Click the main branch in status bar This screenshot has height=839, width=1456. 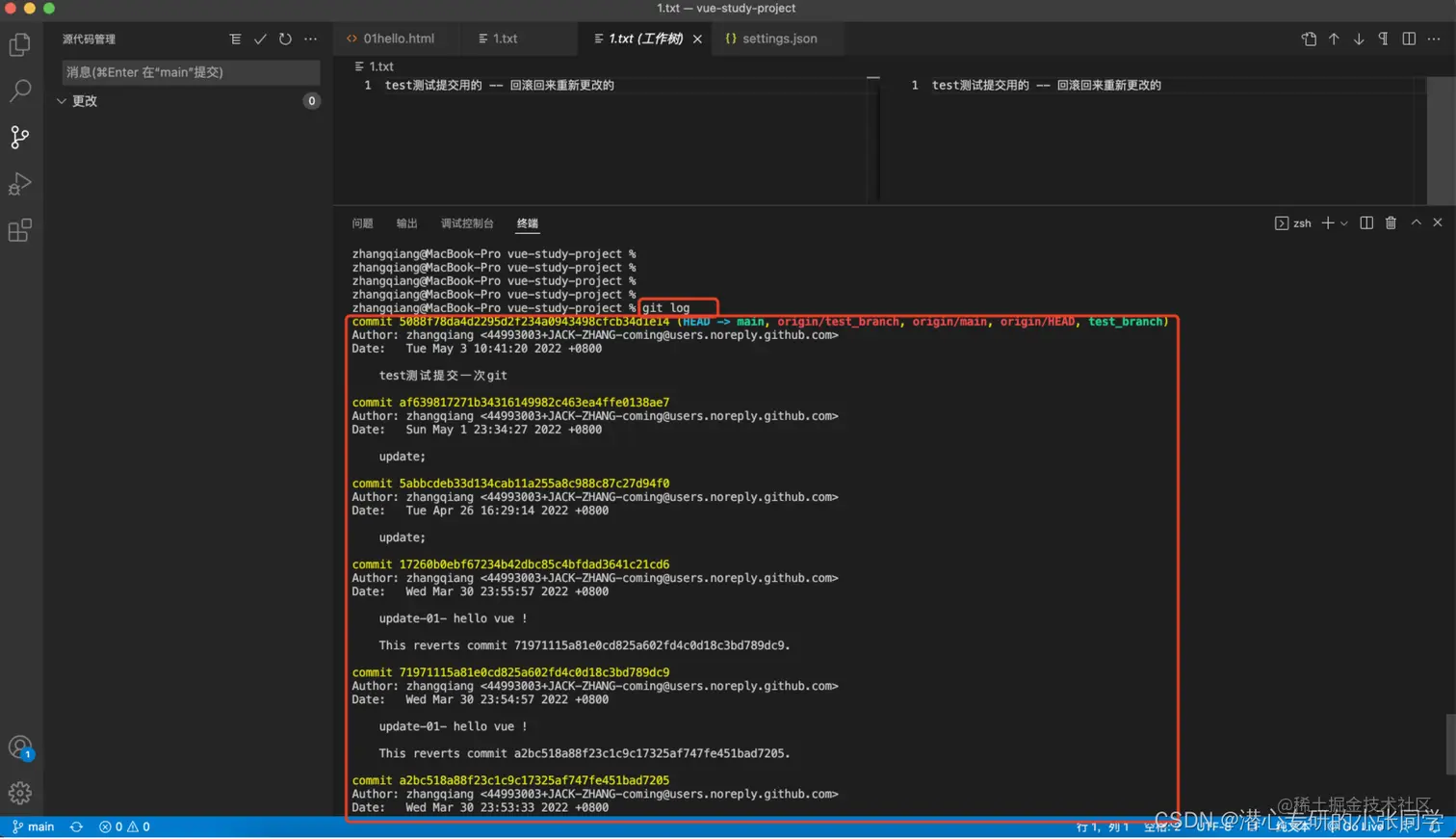click(34, 827)
